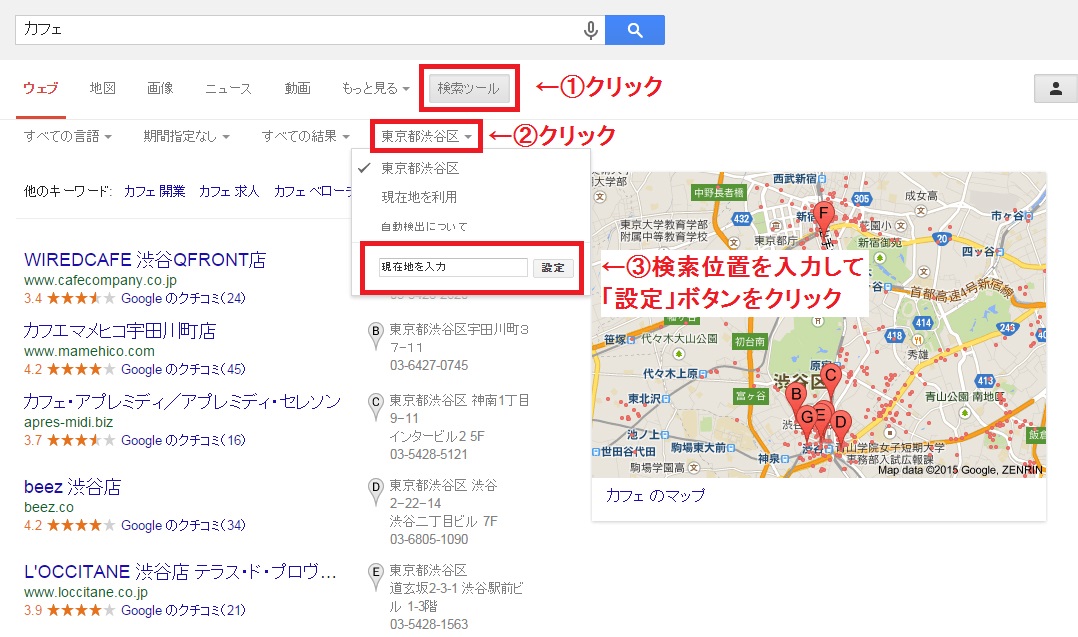Click the B marker beside 宇田川町 address
Viewport: 1078px width, 637px height.
click(x=375, y=335)
